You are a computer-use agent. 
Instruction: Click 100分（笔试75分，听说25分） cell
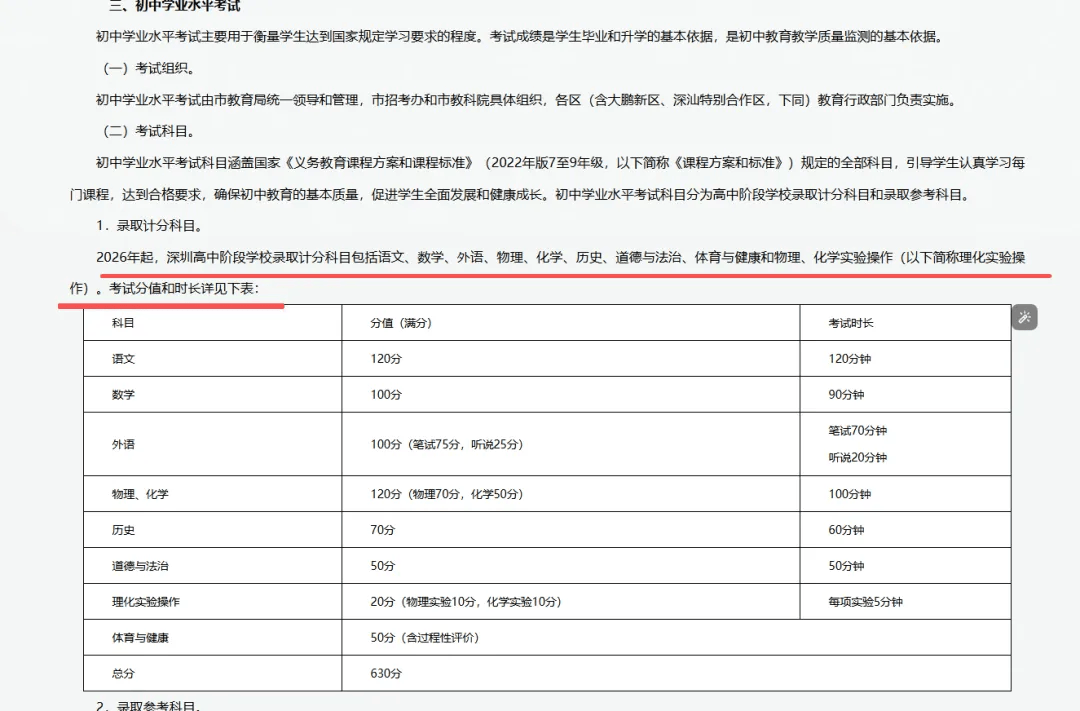click(x=570, y=444)
